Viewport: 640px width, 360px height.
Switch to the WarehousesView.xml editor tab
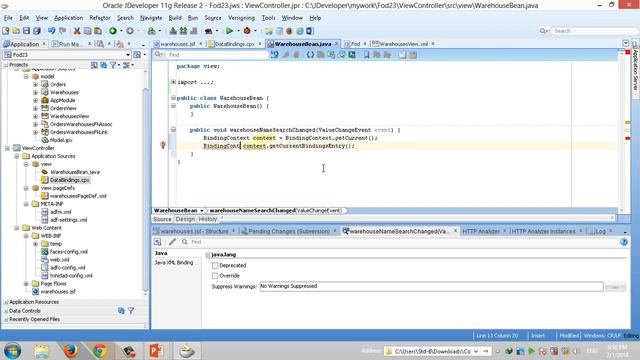403,44
